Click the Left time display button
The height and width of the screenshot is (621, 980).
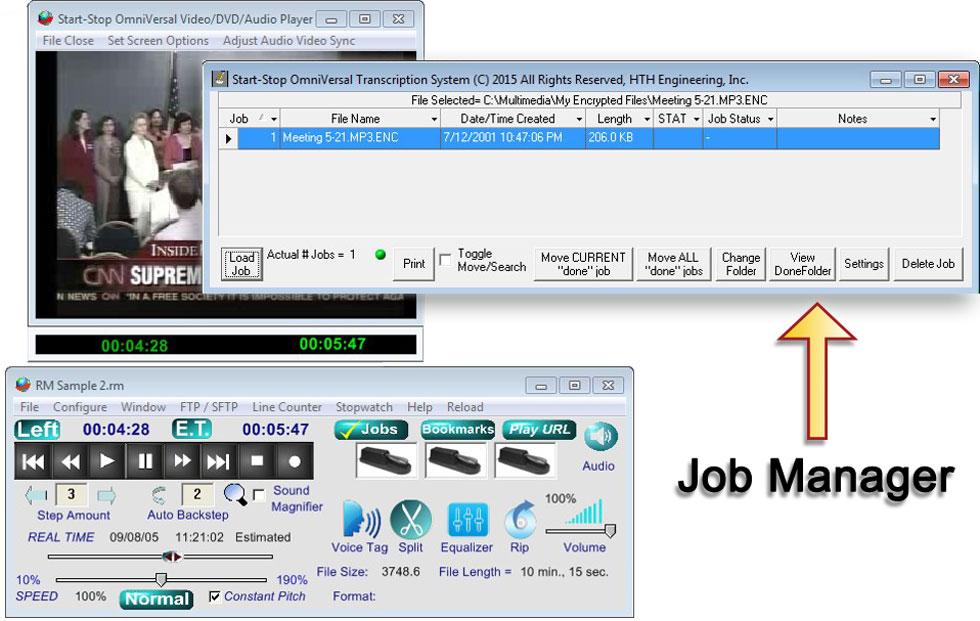(x=38, y=430)
